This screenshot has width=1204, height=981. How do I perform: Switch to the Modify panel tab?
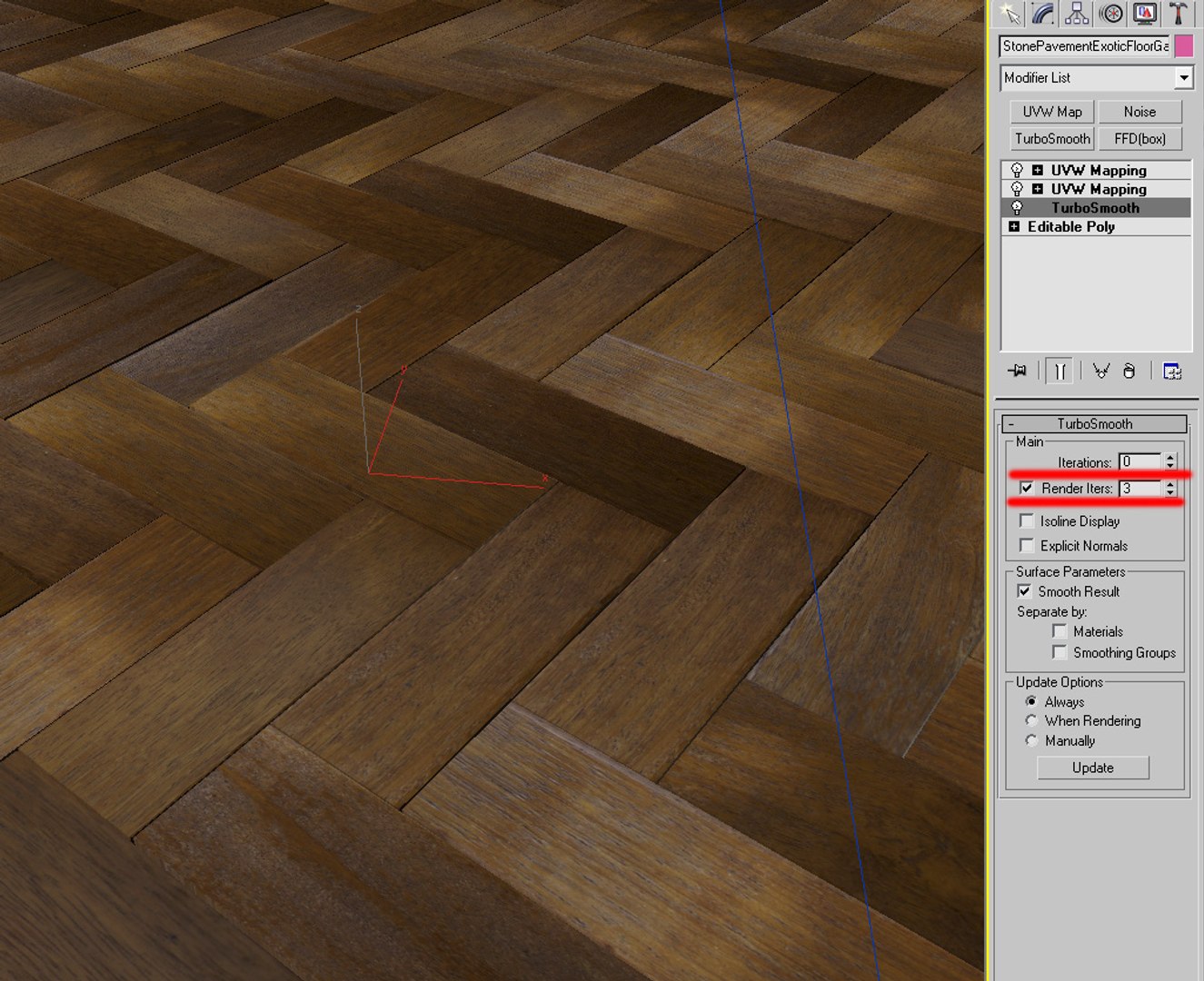pos(1043,13)
